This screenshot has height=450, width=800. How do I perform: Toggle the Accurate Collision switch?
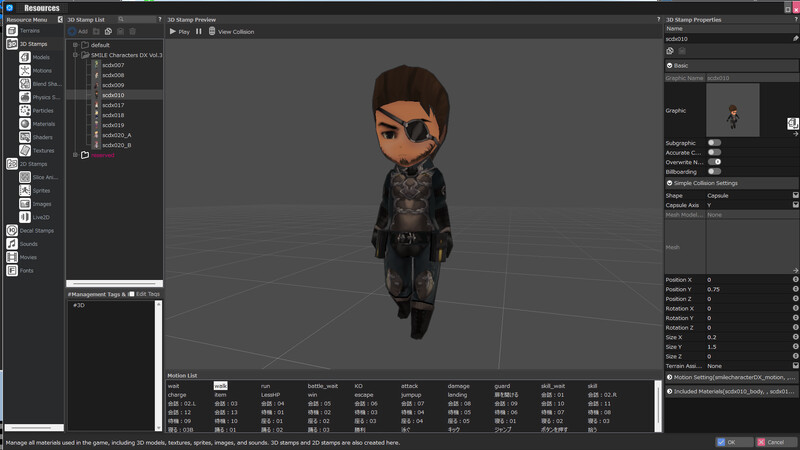[714, 152]
